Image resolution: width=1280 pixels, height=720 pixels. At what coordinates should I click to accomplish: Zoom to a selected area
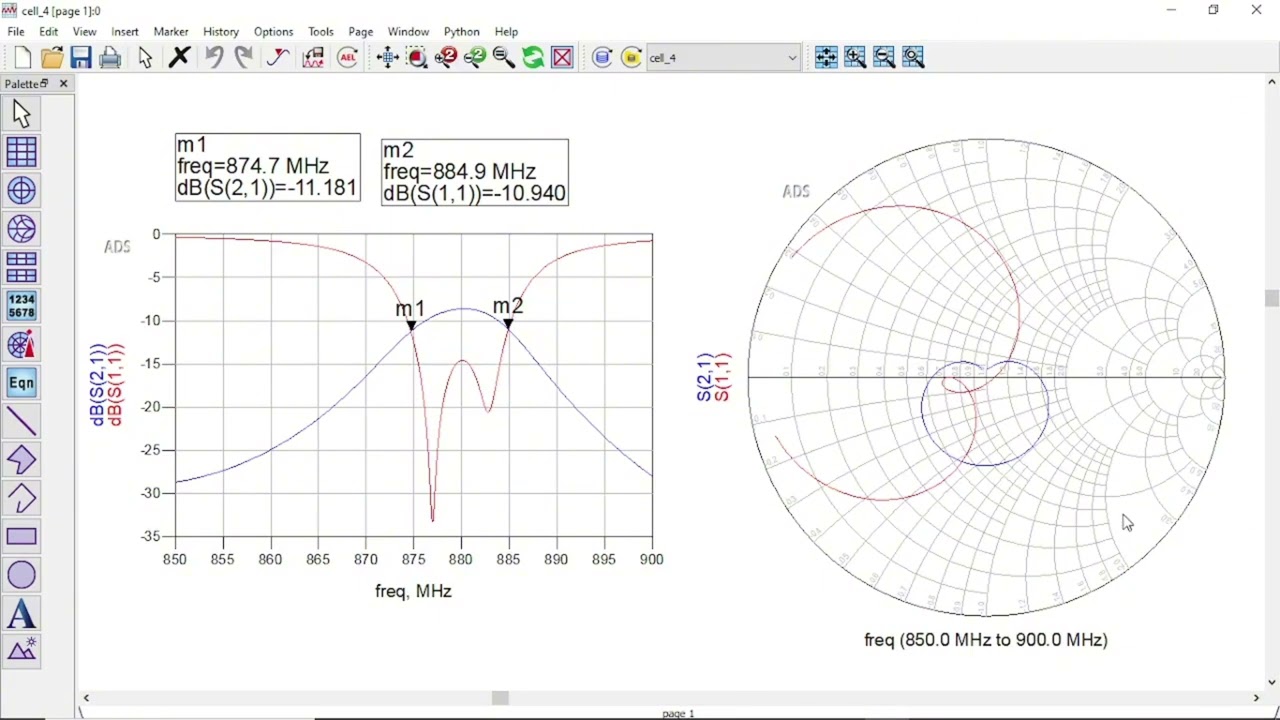pyautogui.click(x=417, y=58)
